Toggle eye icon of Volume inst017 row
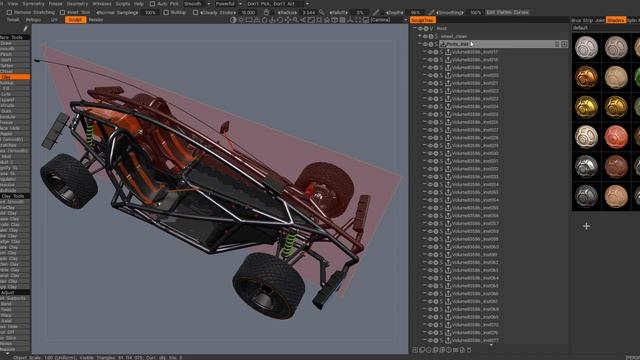Image resolution: width=640 pixels, height=360 pixels. [430, 52]
